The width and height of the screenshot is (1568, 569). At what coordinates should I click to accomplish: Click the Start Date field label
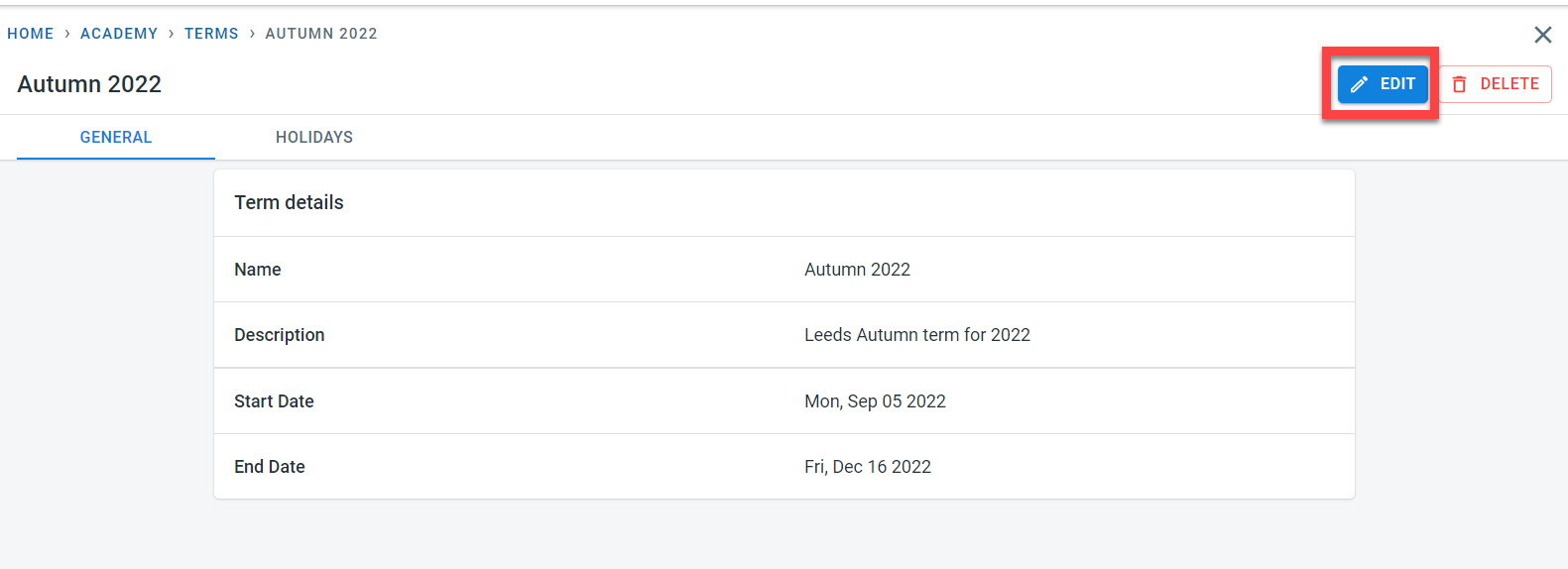click(274, 401)
